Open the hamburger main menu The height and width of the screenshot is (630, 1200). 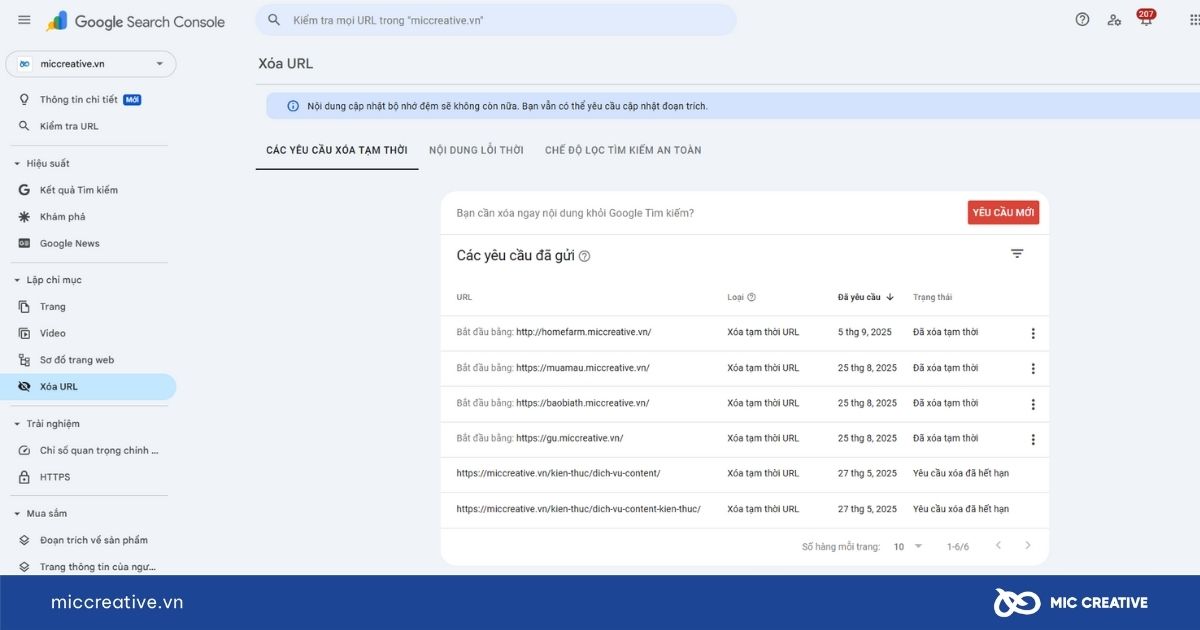click(24, 21)
